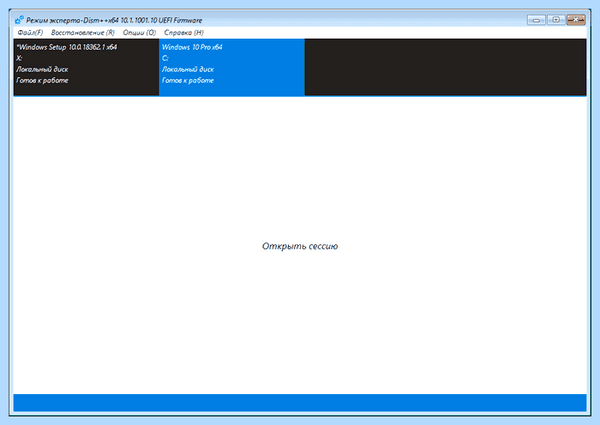
Task: Open the Файл (F) menu
Action: coord(30,33)
